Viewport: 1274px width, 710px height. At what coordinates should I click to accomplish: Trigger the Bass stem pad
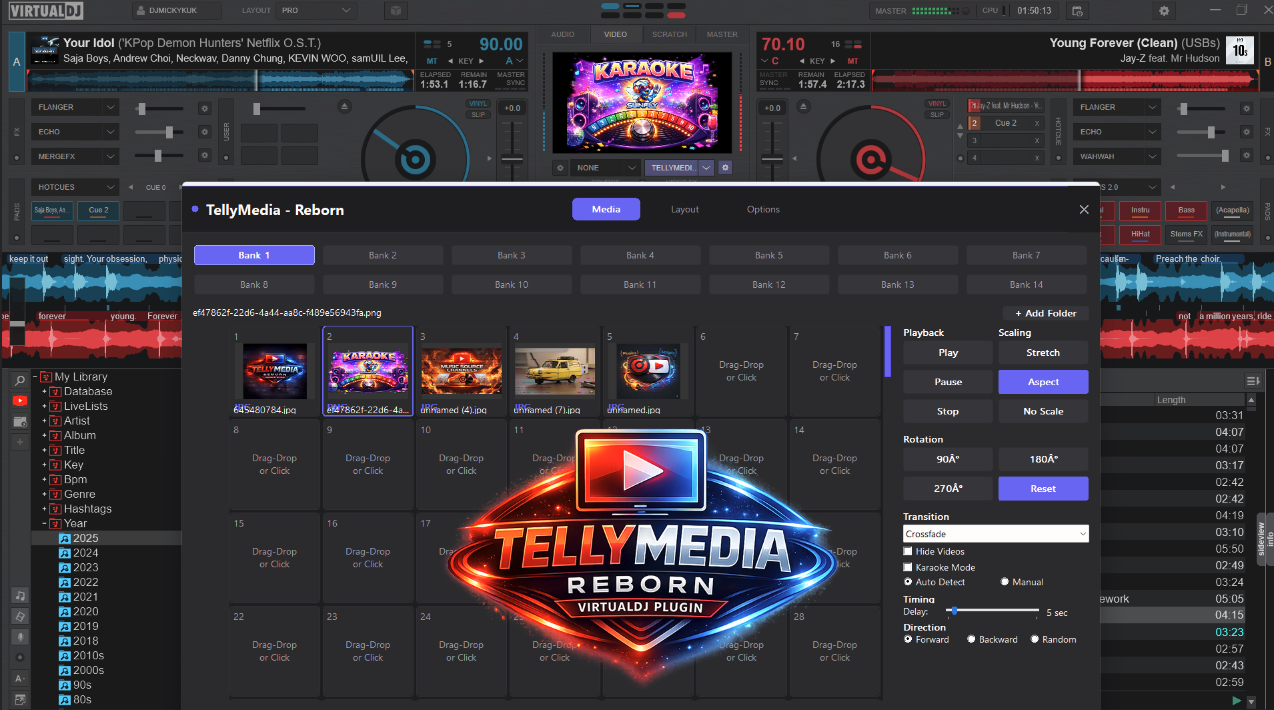coord(1186,211)
